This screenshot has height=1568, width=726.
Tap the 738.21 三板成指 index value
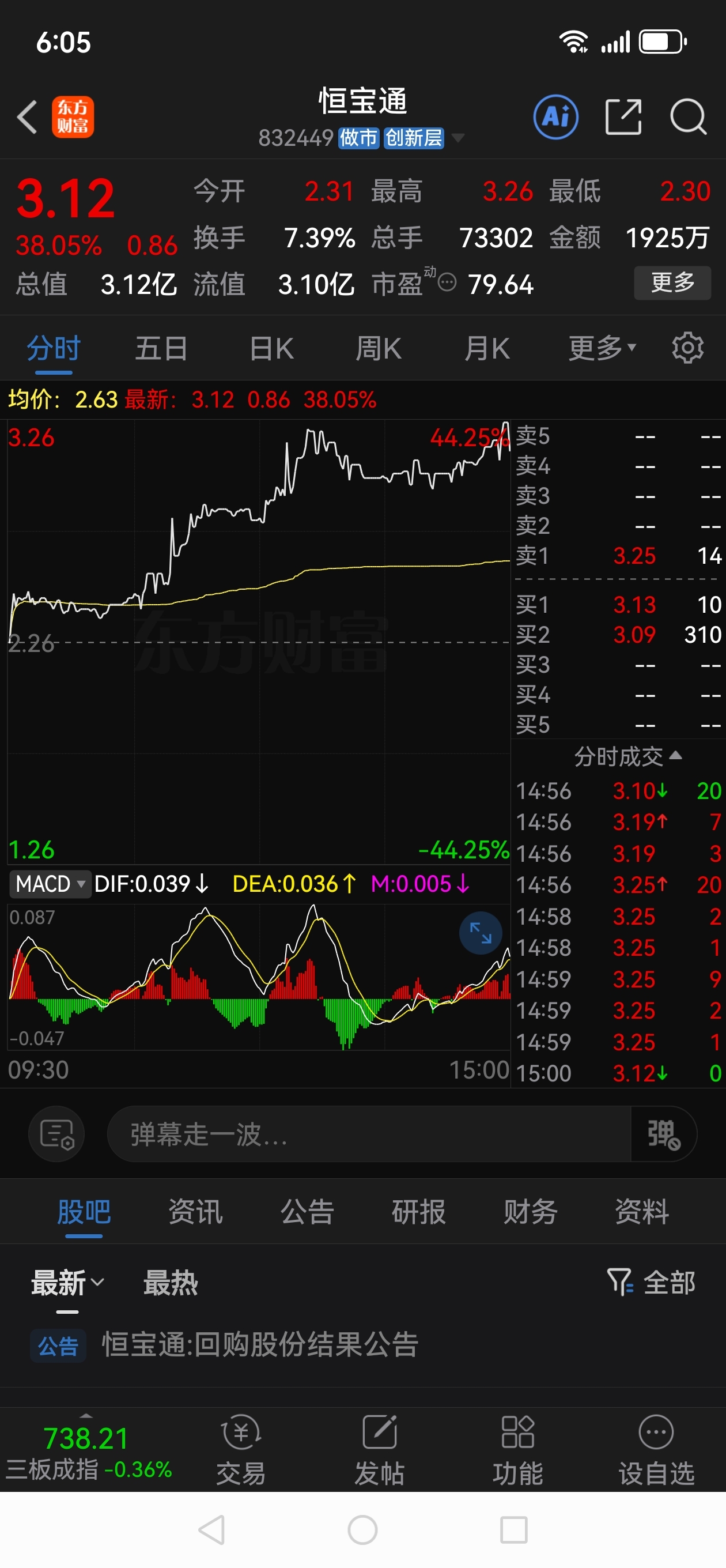[x=86, y=1438]
